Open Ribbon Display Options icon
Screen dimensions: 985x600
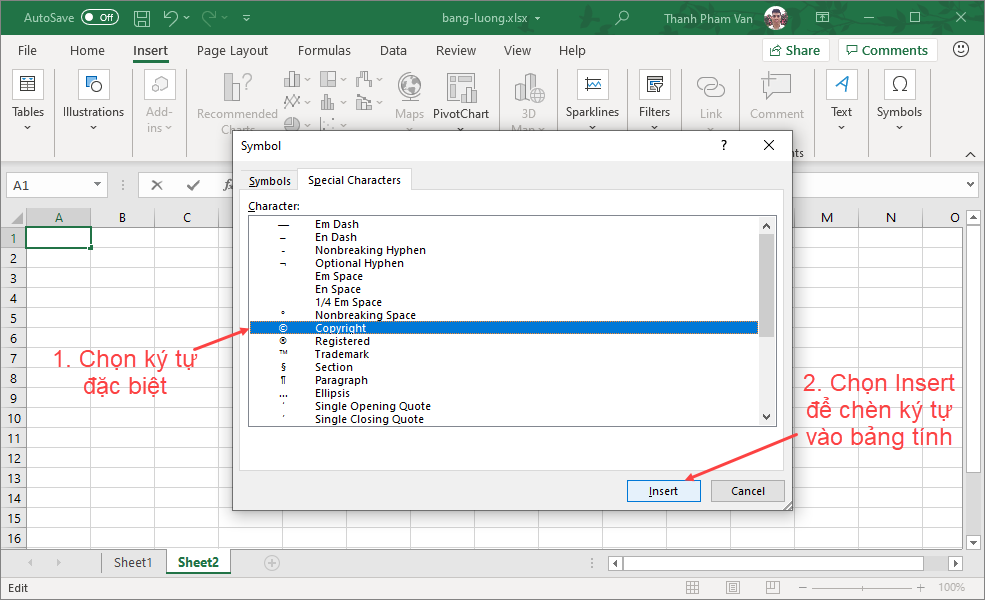(x=822, y=18)
